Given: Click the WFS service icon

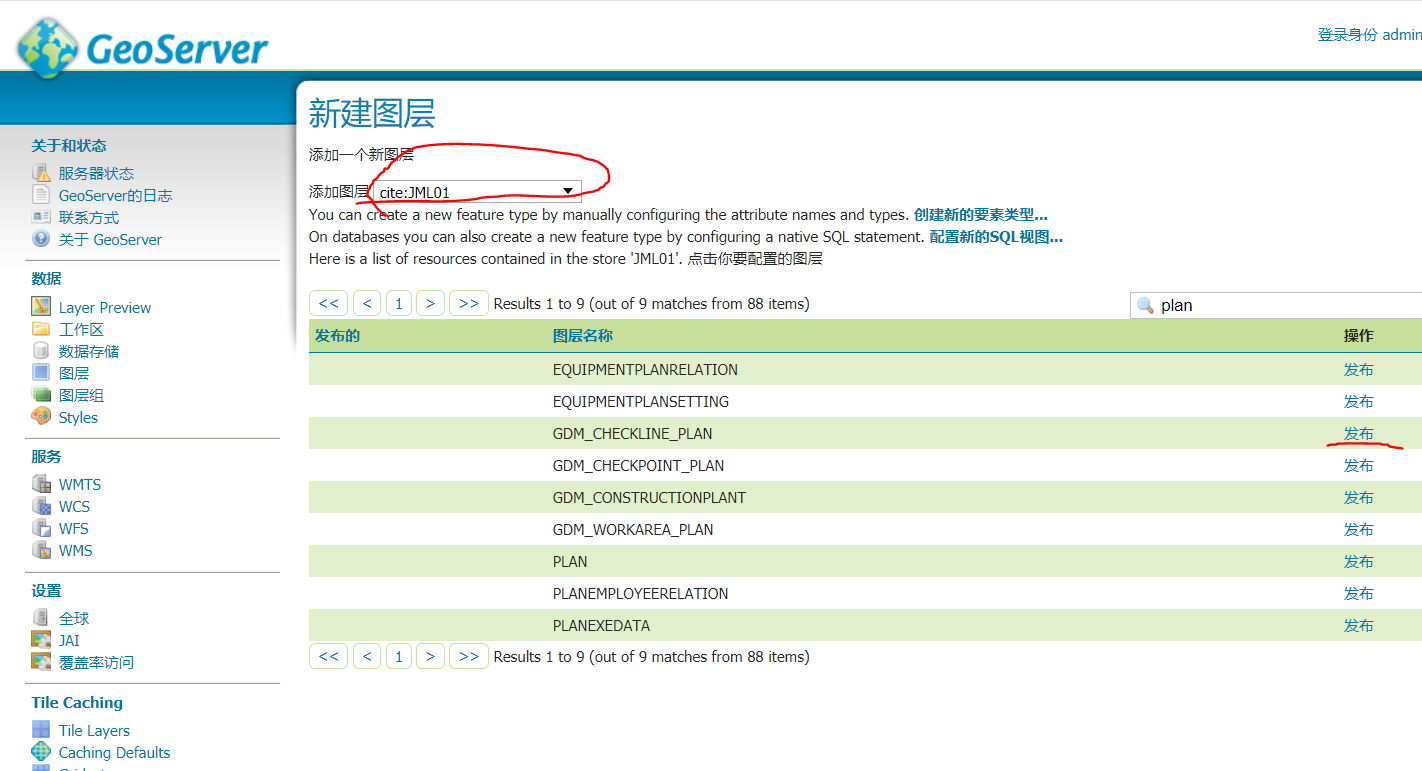Looking at the screenshot, I should pos(41,528).
